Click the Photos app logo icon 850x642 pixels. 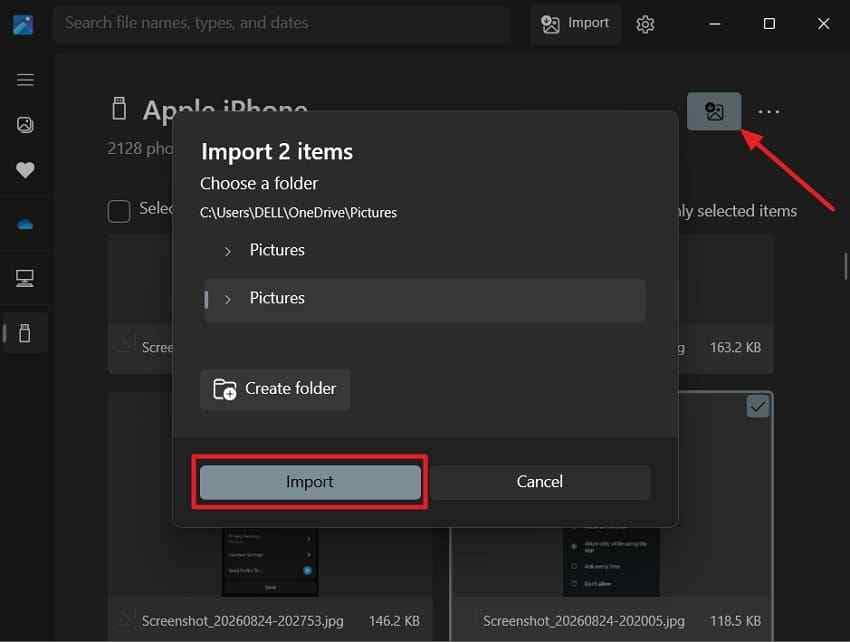pyautogui.click(x=23, y=24)
